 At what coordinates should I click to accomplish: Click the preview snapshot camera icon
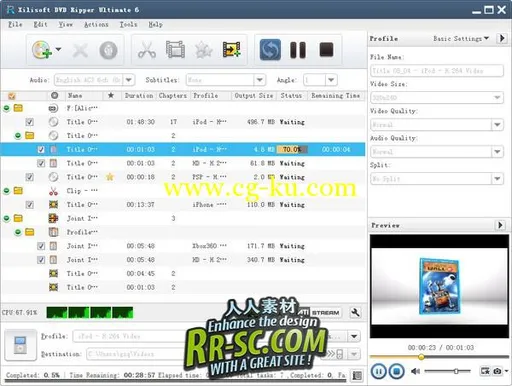[497, 371]
